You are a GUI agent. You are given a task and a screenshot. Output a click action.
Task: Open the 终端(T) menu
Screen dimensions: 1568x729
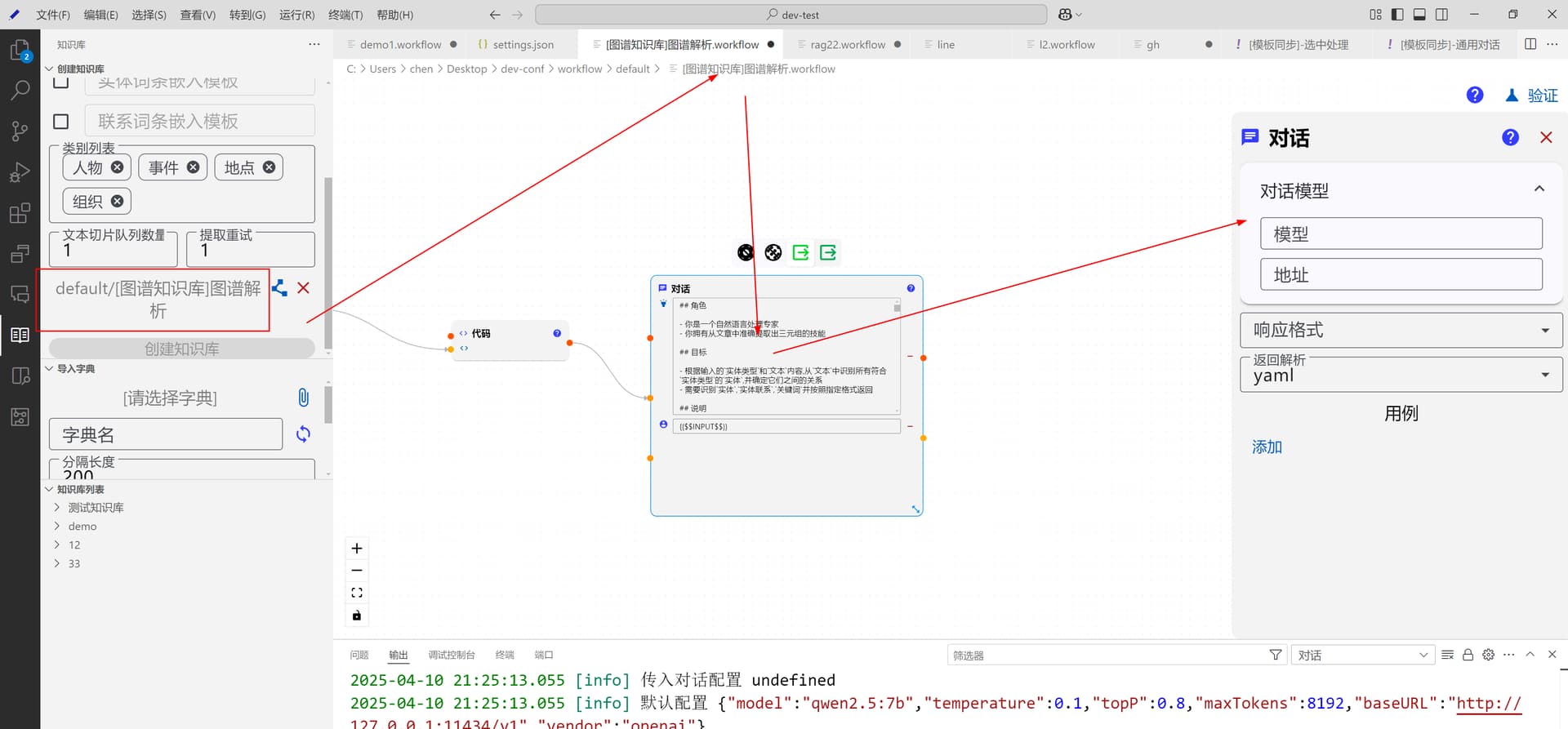tap(345, 15)
